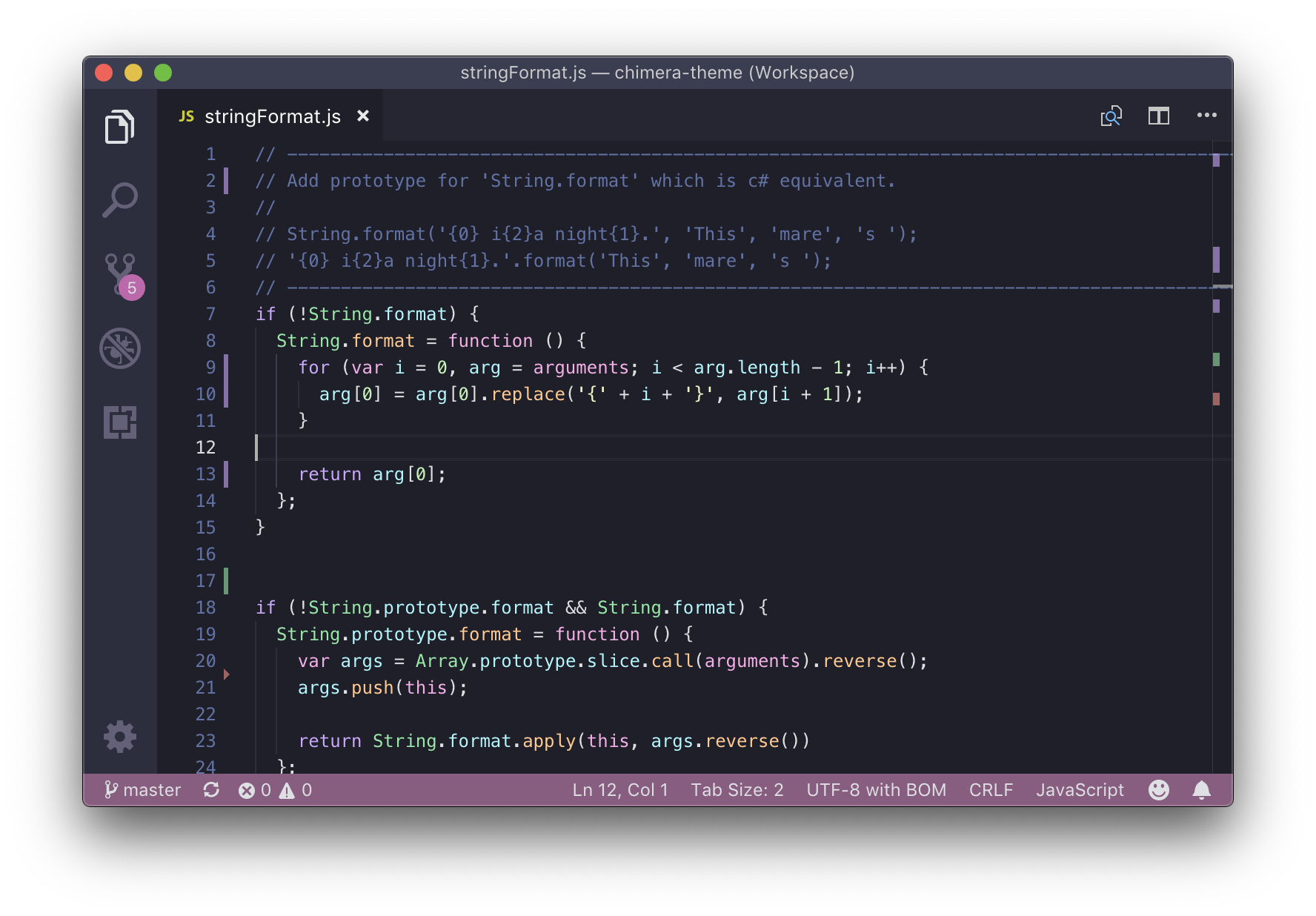Open the Extensions view
Image resolution: width=1316 pixels, height=916 pixels.
pyautogui.click(x=120, y=422)
